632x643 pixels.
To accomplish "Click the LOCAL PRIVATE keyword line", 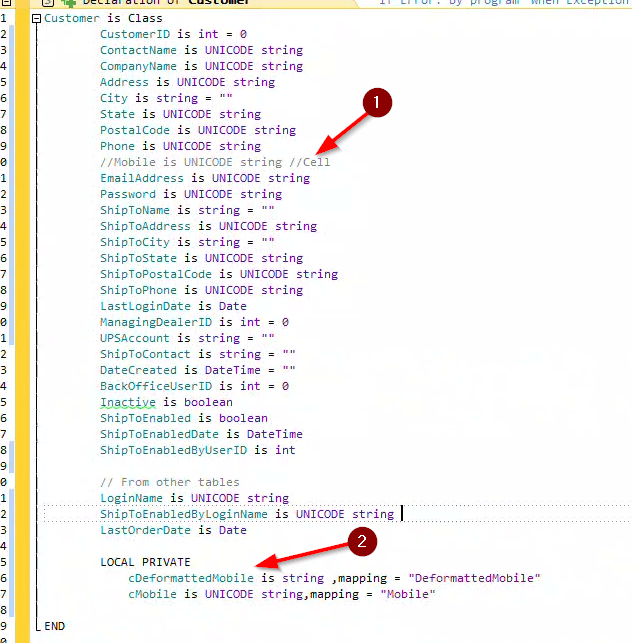I will pyautogui.click(x=146, y=562).
